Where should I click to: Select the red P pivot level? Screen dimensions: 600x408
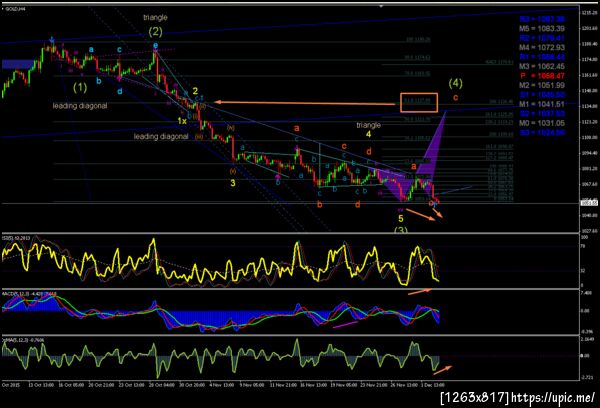click(542, 76)
